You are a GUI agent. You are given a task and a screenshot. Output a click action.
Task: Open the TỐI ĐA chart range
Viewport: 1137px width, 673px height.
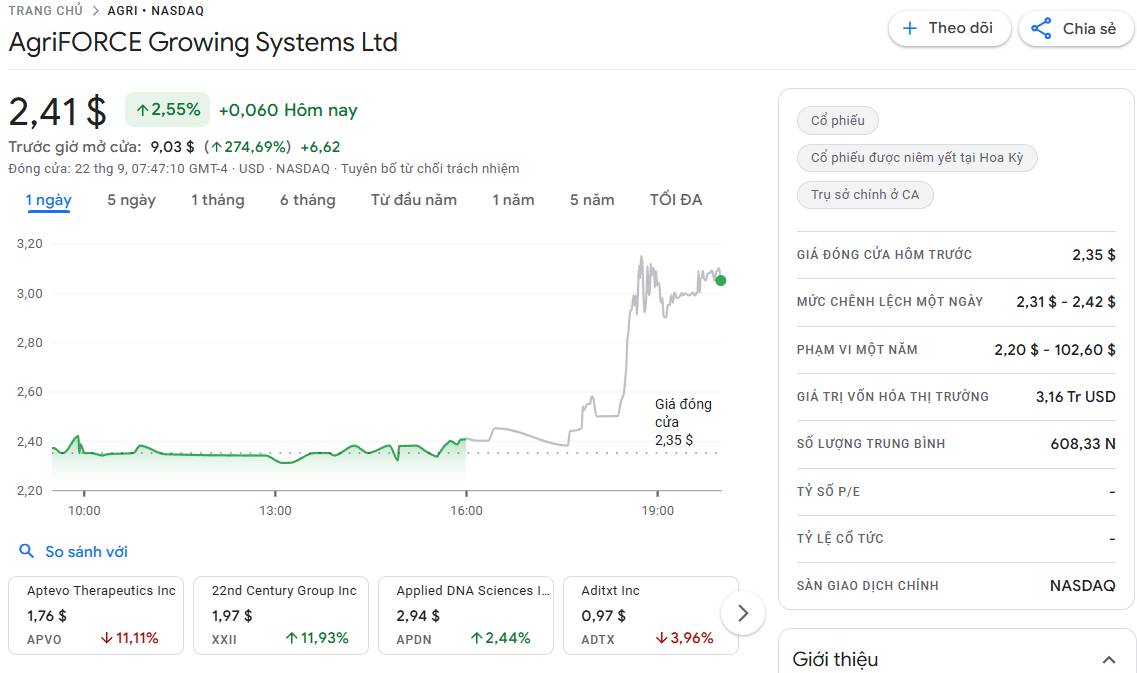(676, 200)
